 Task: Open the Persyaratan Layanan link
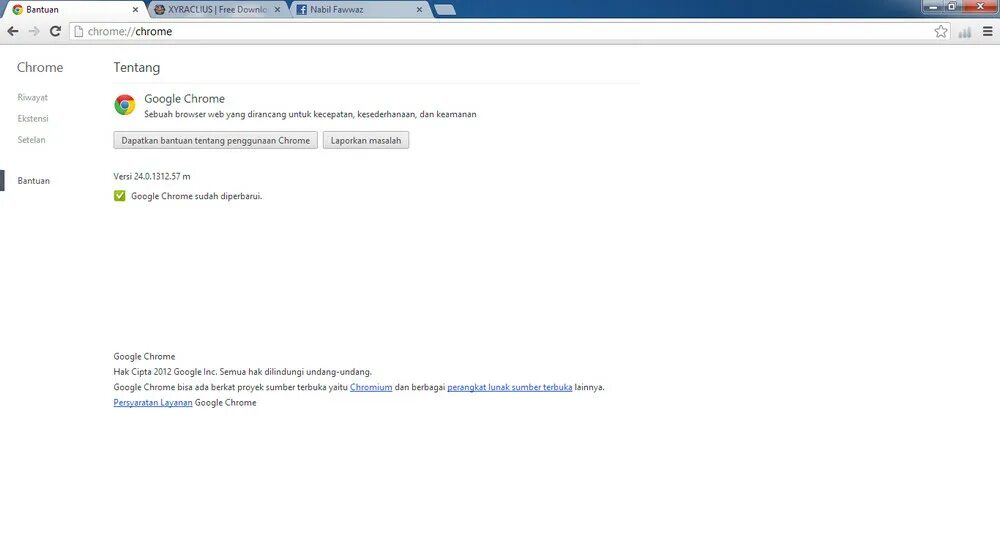[153, 402]
